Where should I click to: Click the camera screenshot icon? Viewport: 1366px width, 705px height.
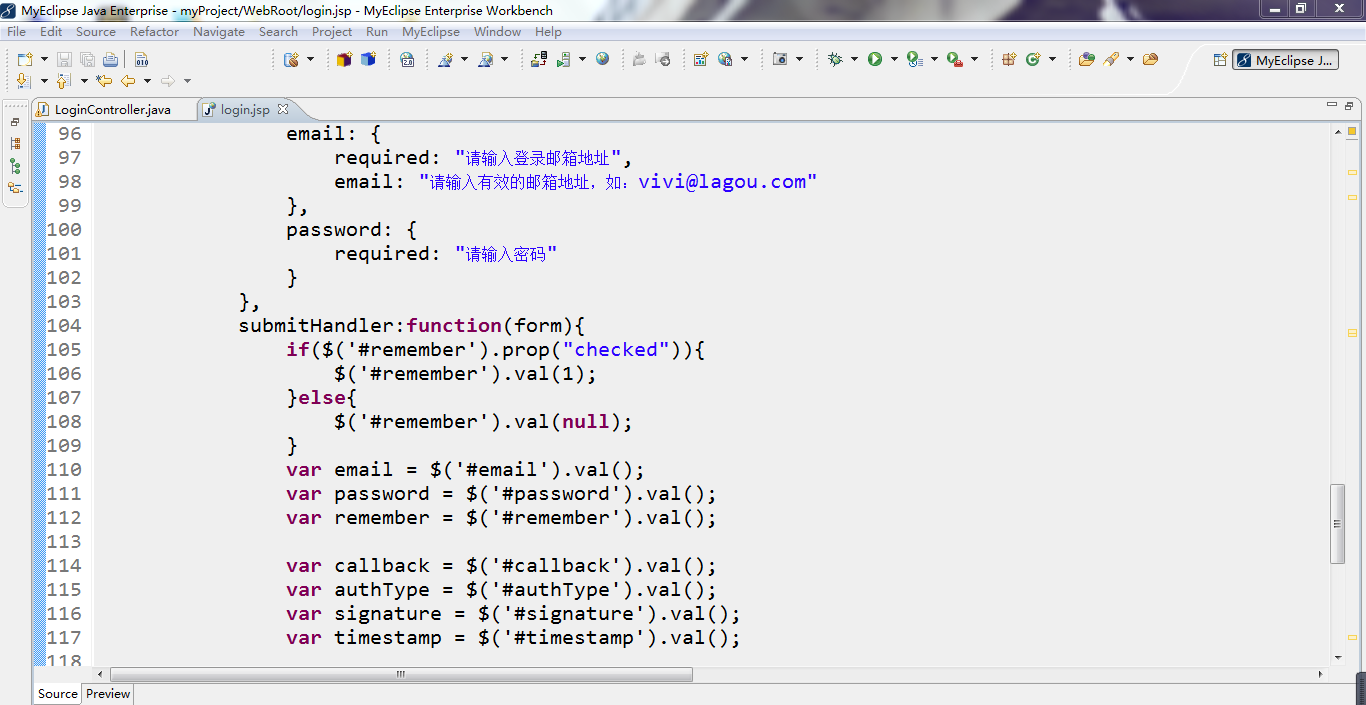pyautogui.click(x=780, y=60)
